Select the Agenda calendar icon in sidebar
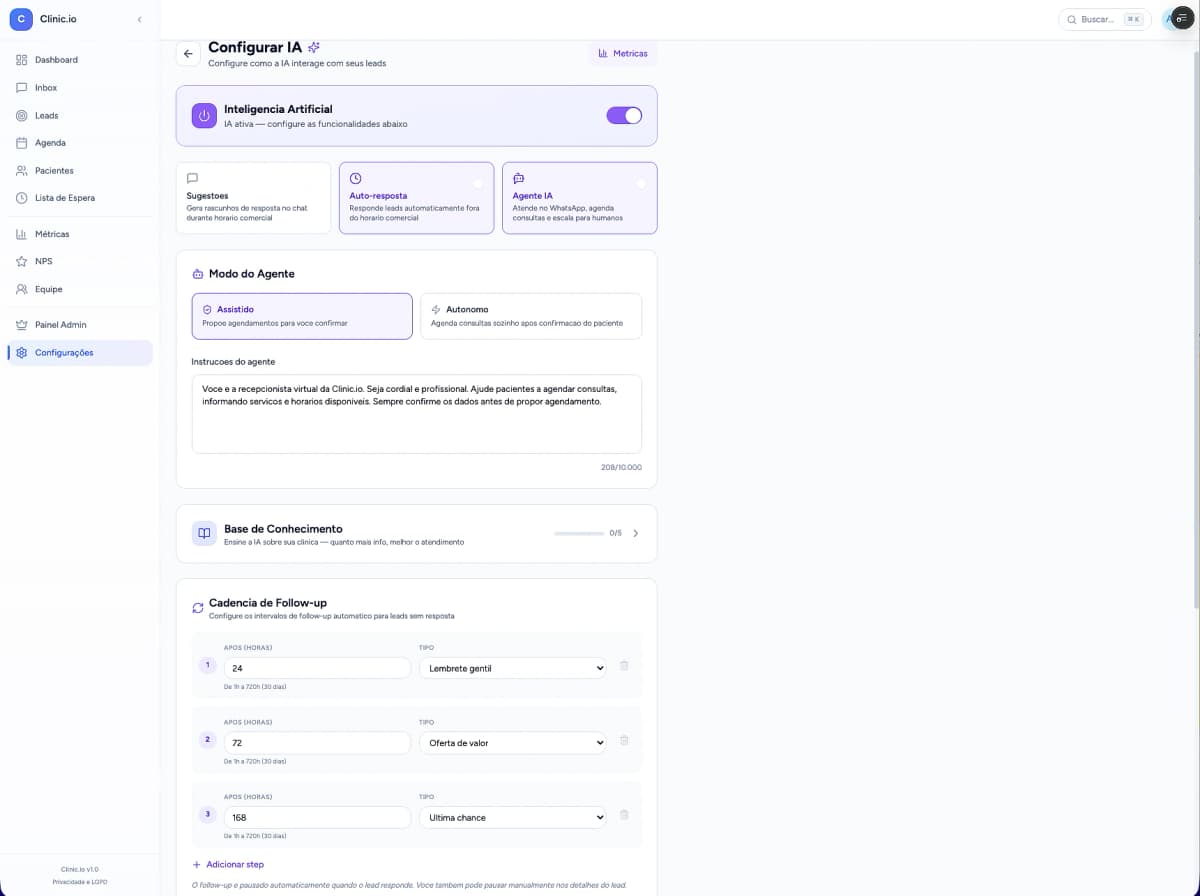 point(22,142)
